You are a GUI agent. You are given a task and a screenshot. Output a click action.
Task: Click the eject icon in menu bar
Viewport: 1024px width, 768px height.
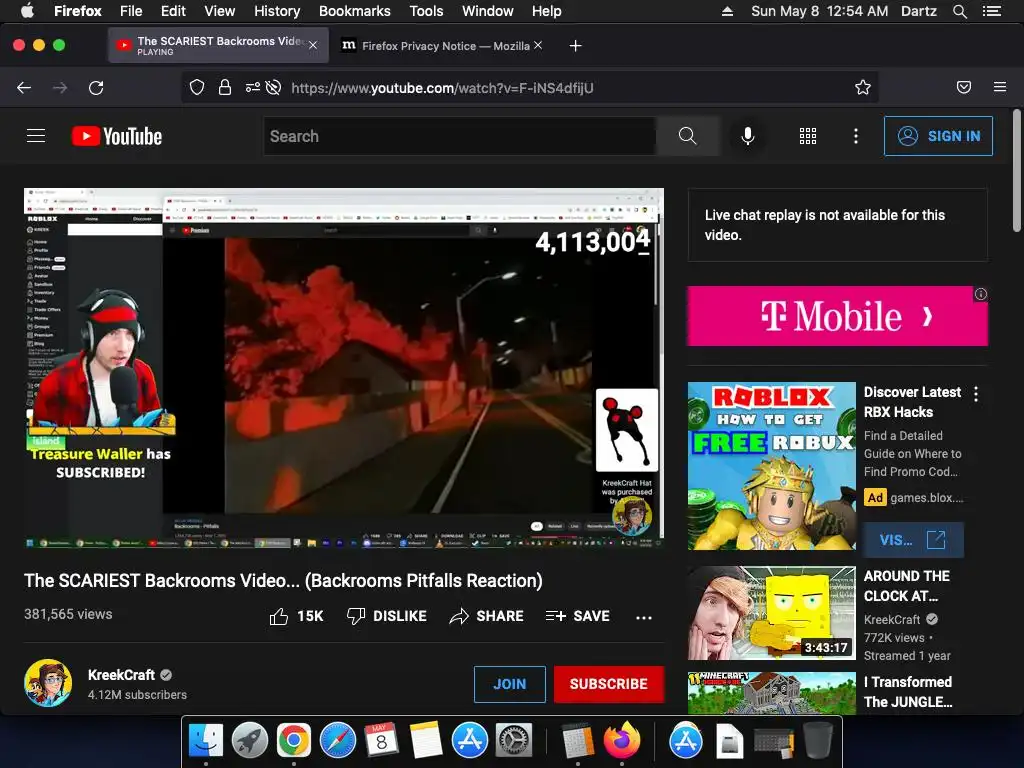(x=727, y=11)
